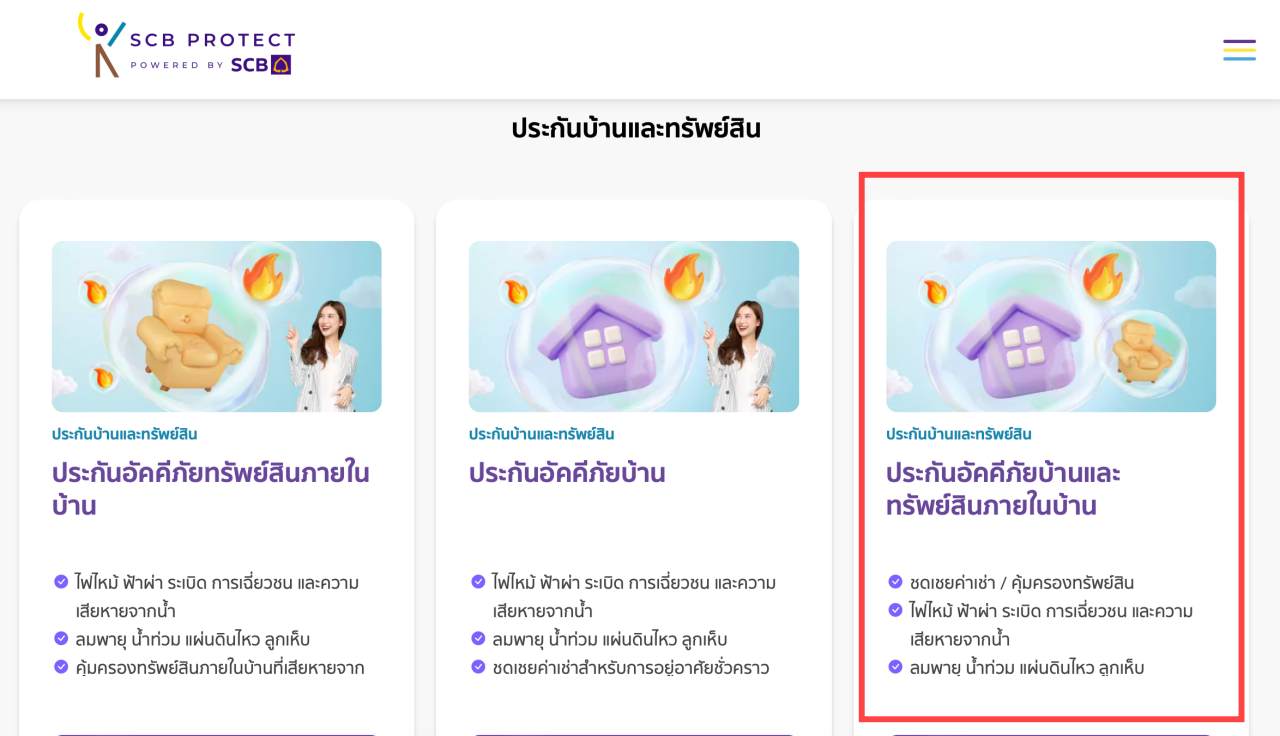Click the large flame icon on first card
The height and width of the screenshot is (736, 1280).
coord(263,276)
